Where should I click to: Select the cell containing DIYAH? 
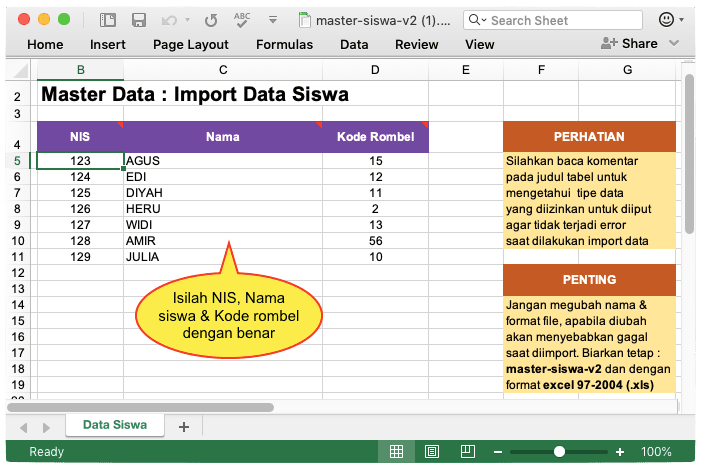pyautogui.click(x=223, y=193)
